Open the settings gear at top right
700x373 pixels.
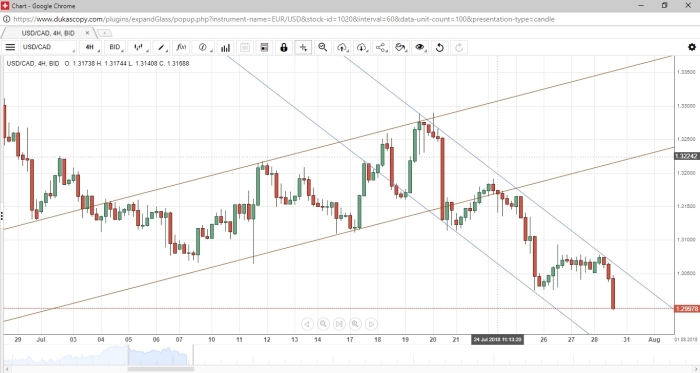pyautogui.click(x=692, y=47)
